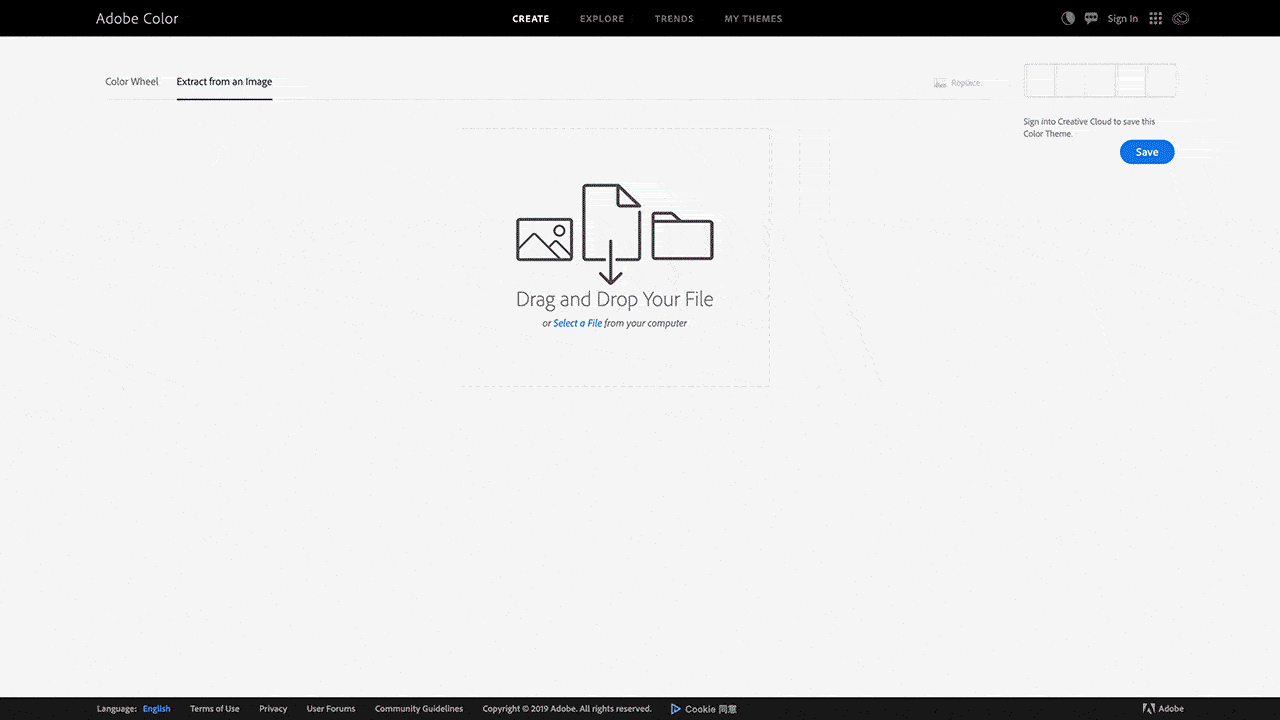The height and width of the screenshot is (720, 1280).
Task: Toggle the dark/light theme moon icon
Action: point(1068,18)
